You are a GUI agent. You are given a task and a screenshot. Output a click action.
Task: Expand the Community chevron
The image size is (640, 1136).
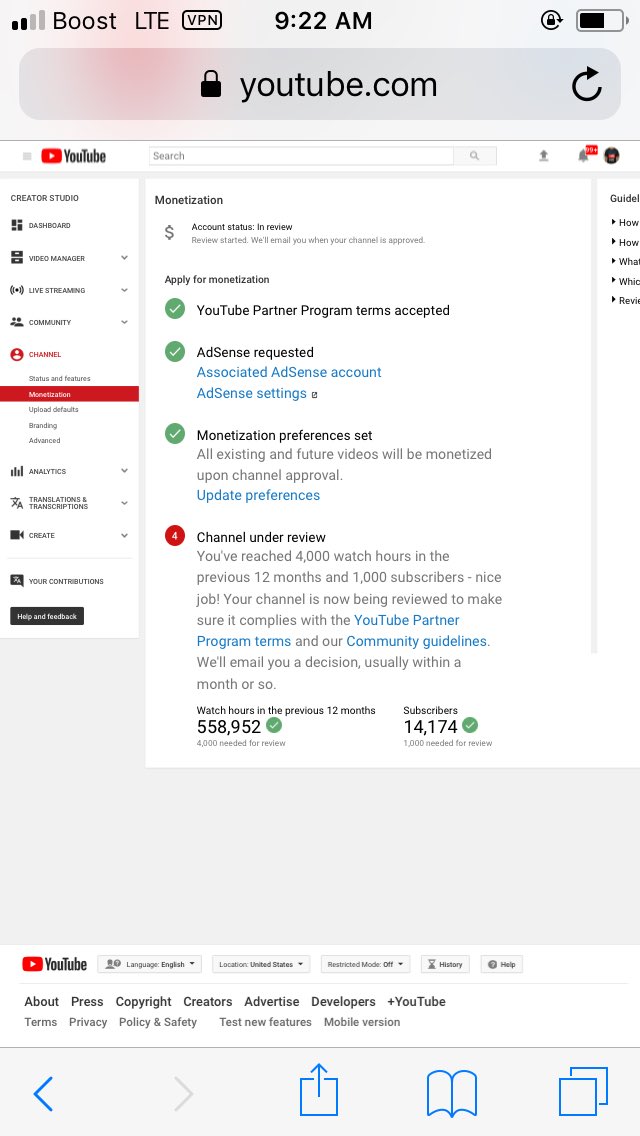tap(125, 322)
